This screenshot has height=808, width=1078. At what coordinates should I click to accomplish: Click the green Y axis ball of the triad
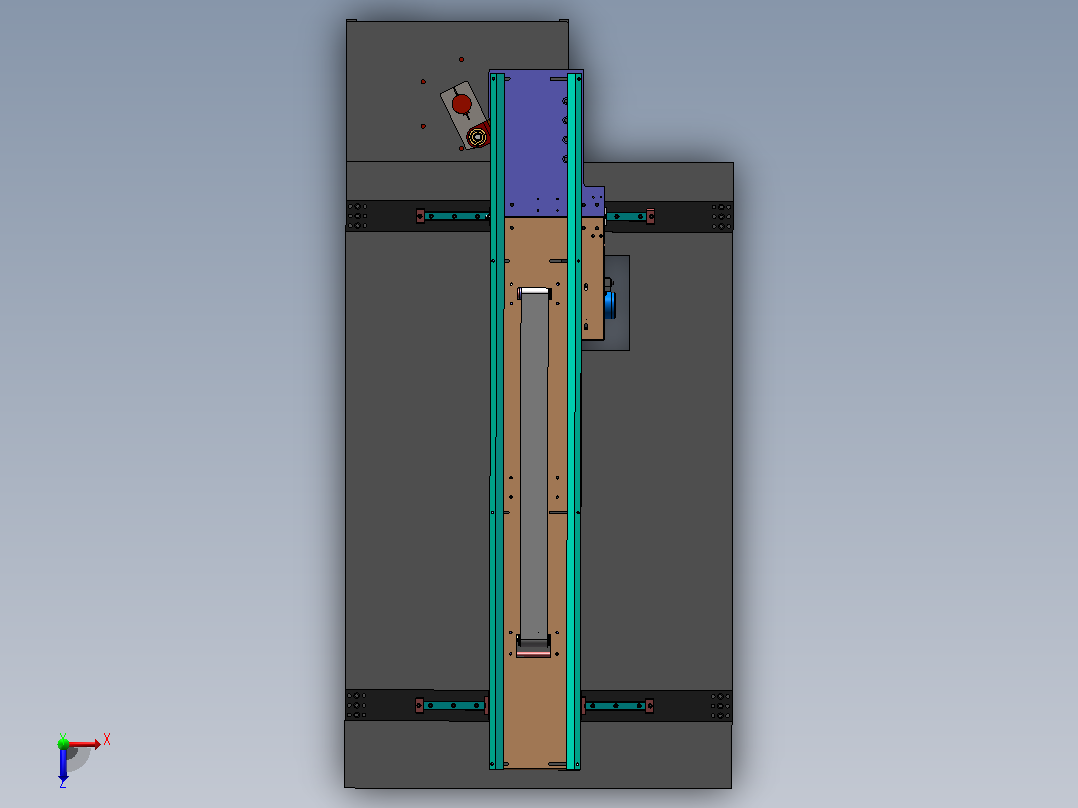tap(63, 743)
